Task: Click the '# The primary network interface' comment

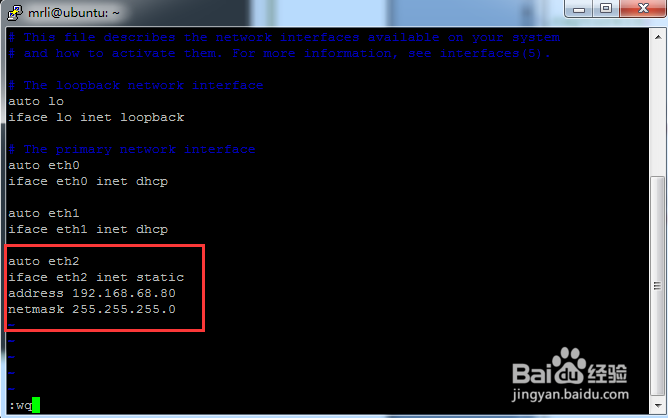Action: pyautogui.click(x=132, y=150)
